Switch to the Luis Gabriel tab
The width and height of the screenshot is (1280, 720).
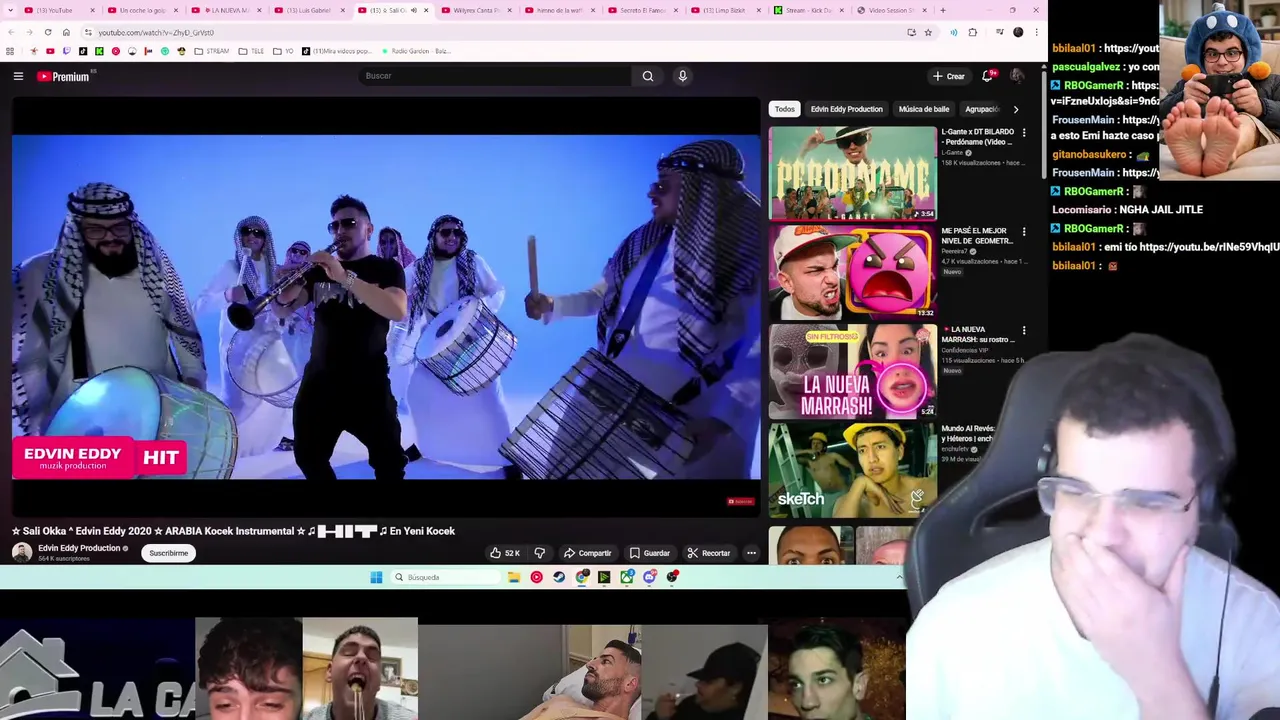click(x=308, y=10)
